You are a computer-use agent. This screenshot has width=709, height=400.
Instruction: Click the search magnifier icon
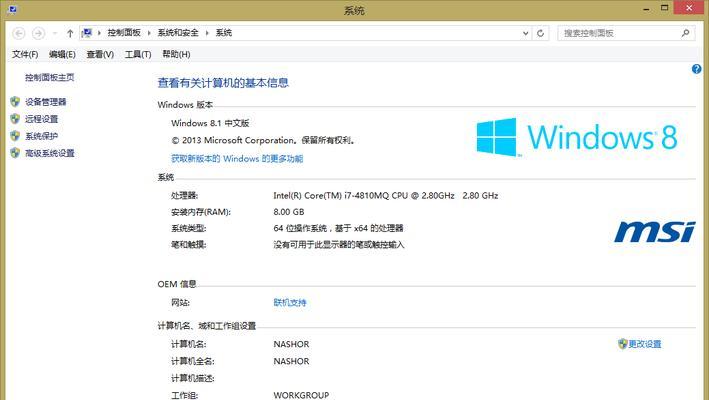pyautogui.click(x=685, y=33)
